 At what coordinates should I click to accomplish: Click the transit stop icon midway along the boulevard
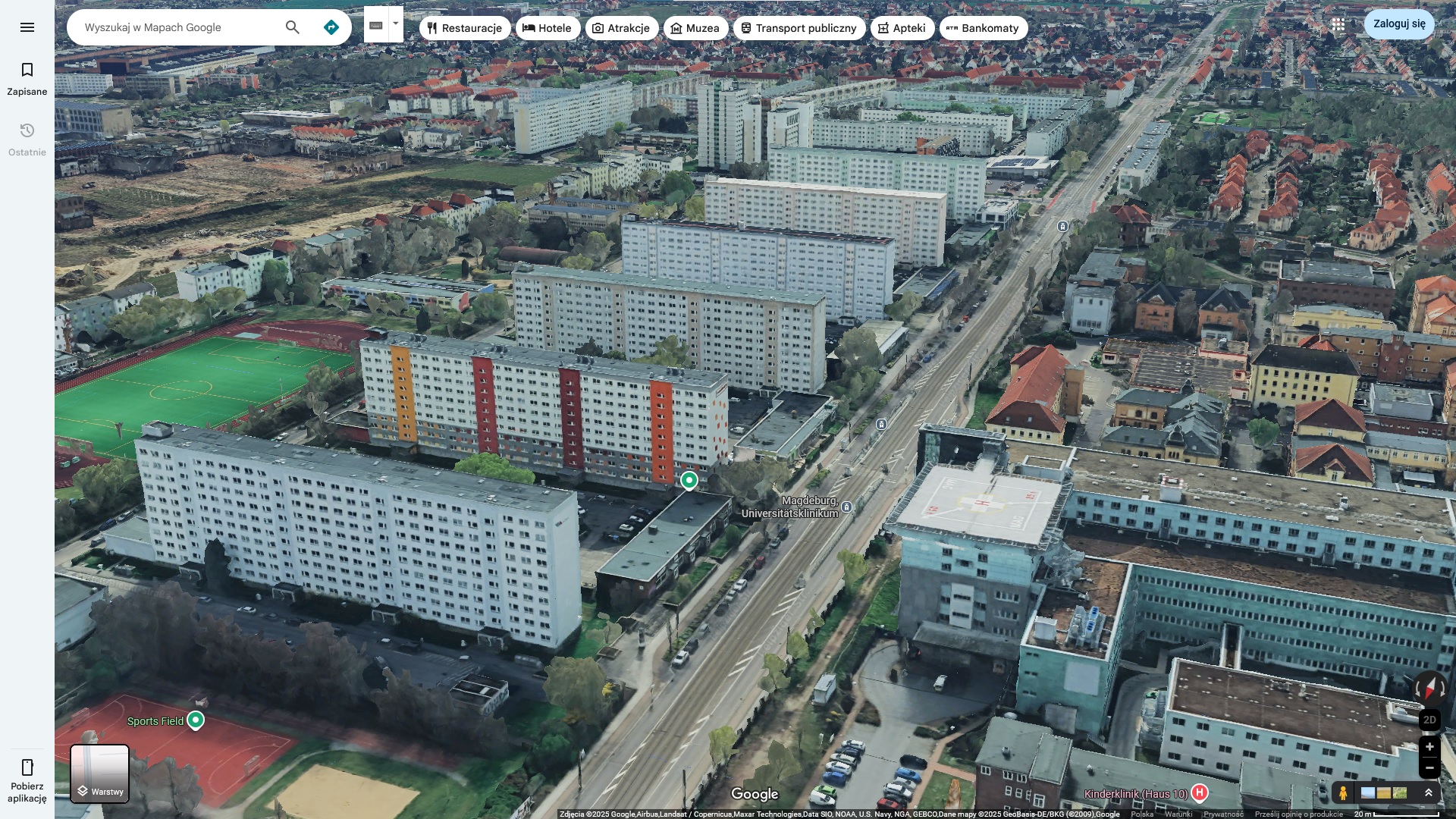pos(881,425)
